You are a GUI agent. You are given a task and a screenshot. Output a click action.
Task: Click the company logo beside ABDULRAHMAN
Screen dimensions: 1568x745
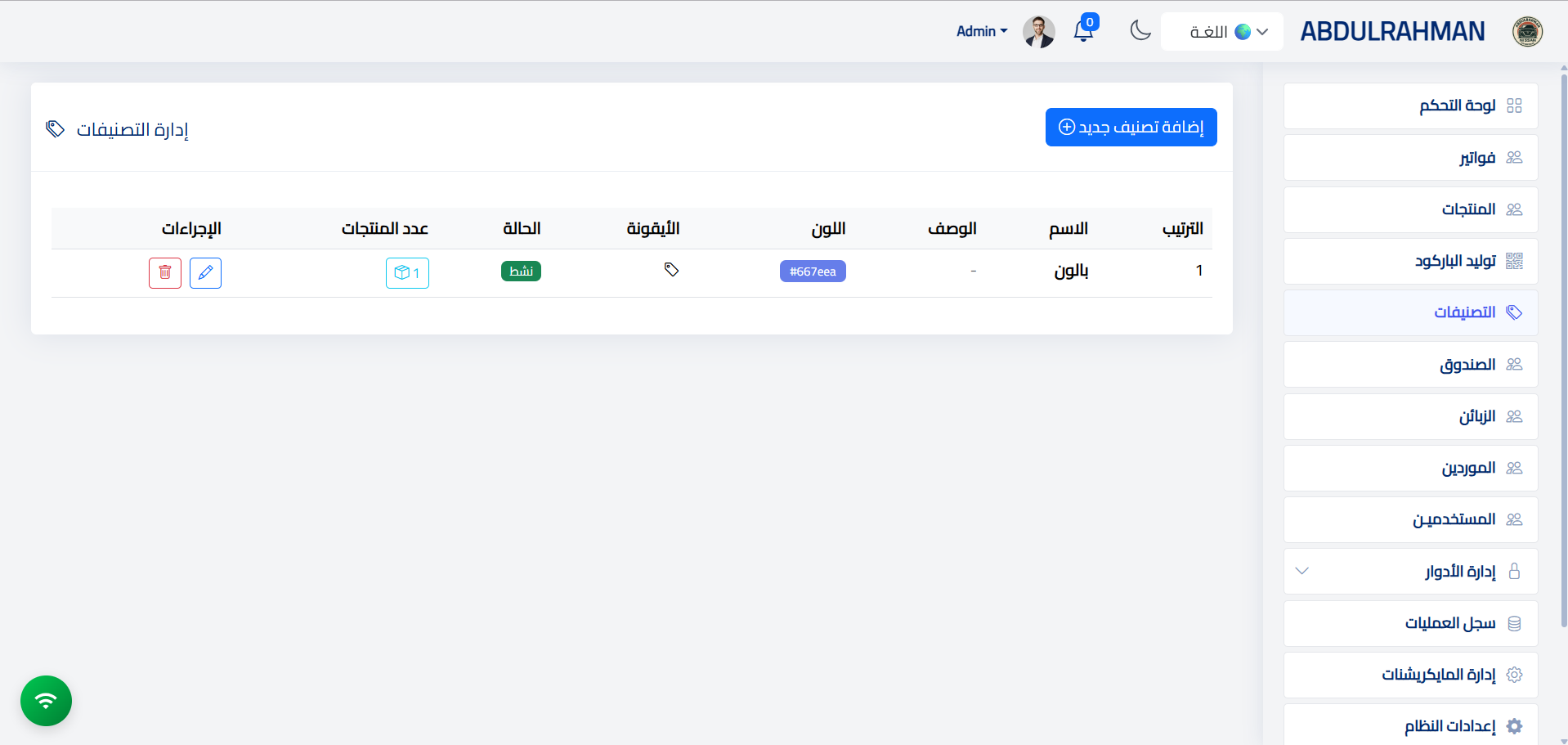tap(1526, 32)
